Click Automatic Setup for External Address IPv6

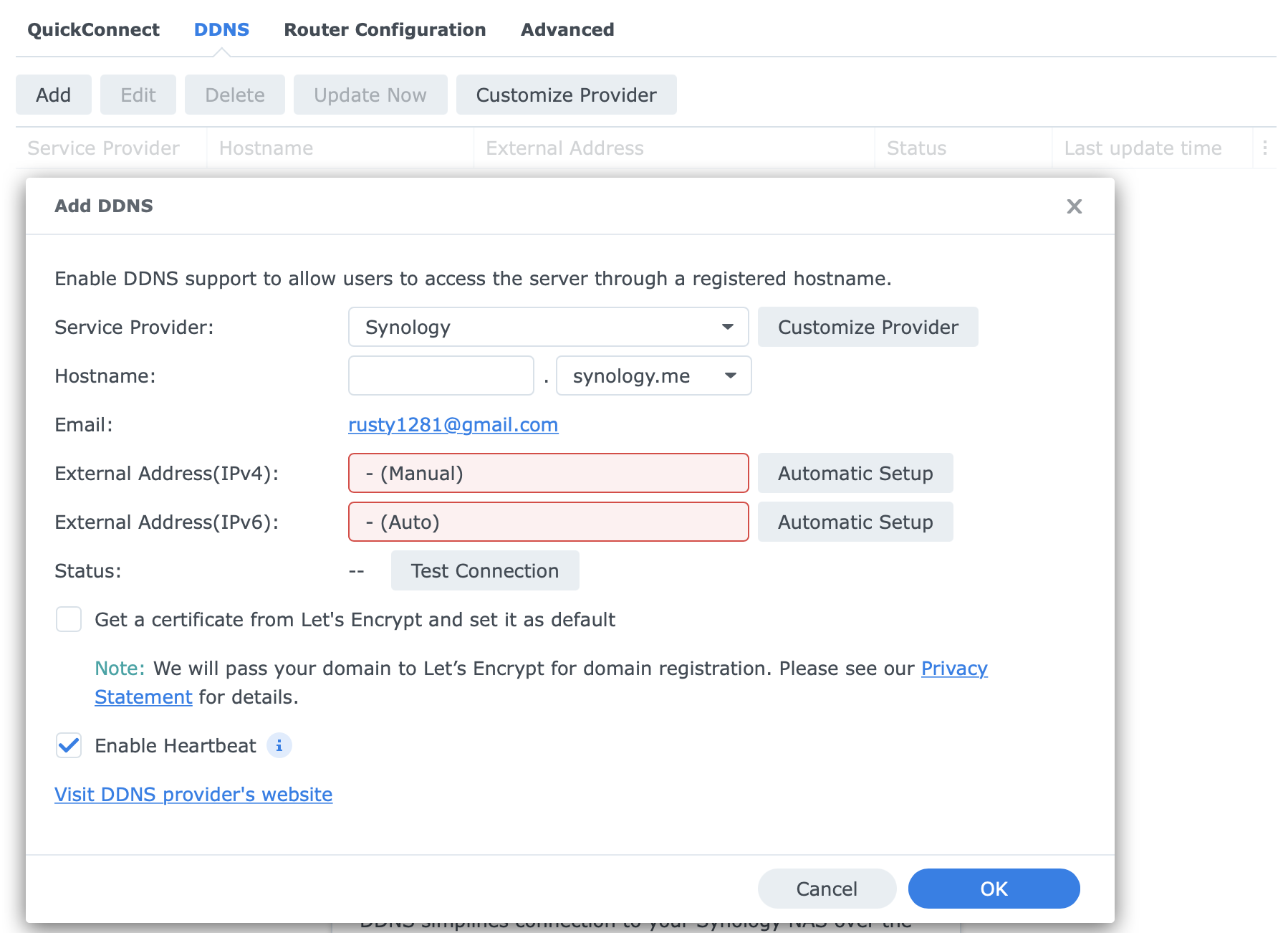click(x=855, y=522)
